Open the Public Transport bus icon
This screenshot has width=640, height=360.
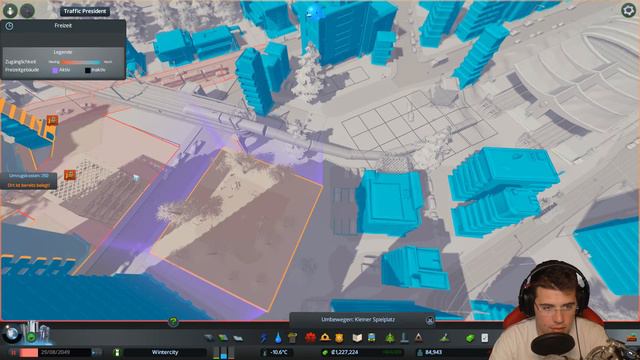(372, 338)
